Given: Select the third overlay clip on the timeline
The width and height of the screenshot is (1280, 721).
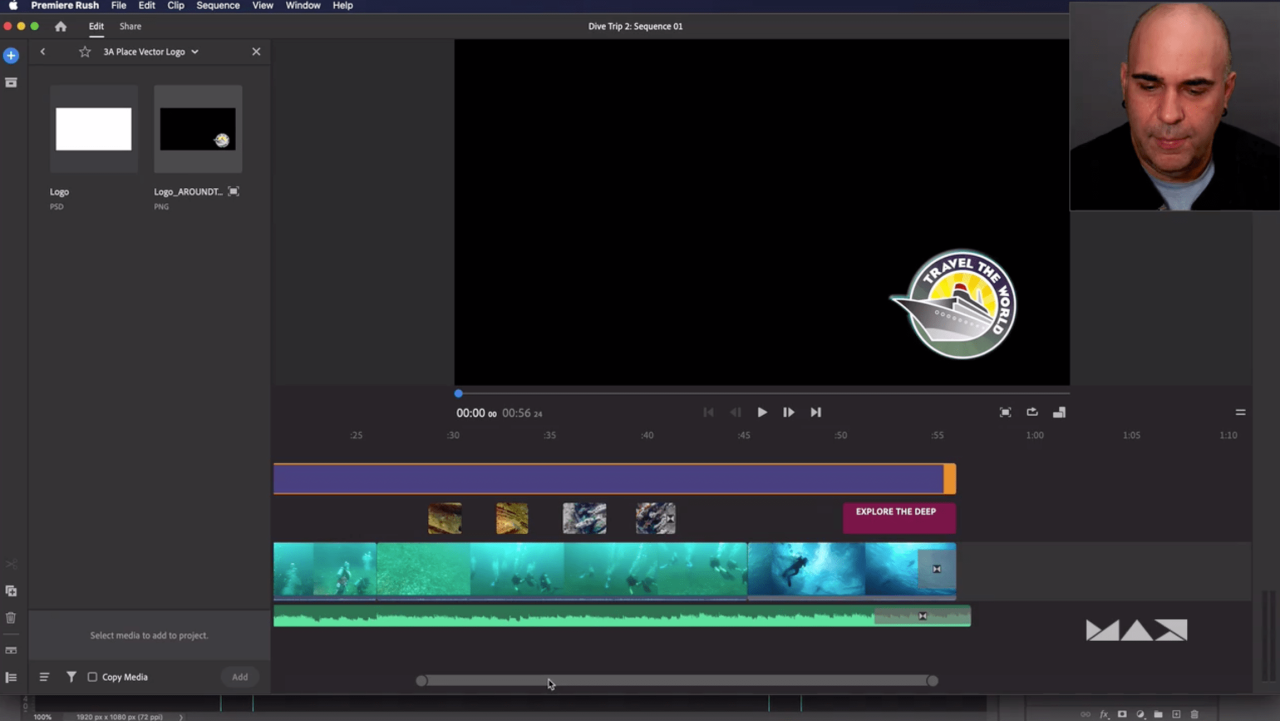Looking at the screenshot, I should (x=584, y=518).
